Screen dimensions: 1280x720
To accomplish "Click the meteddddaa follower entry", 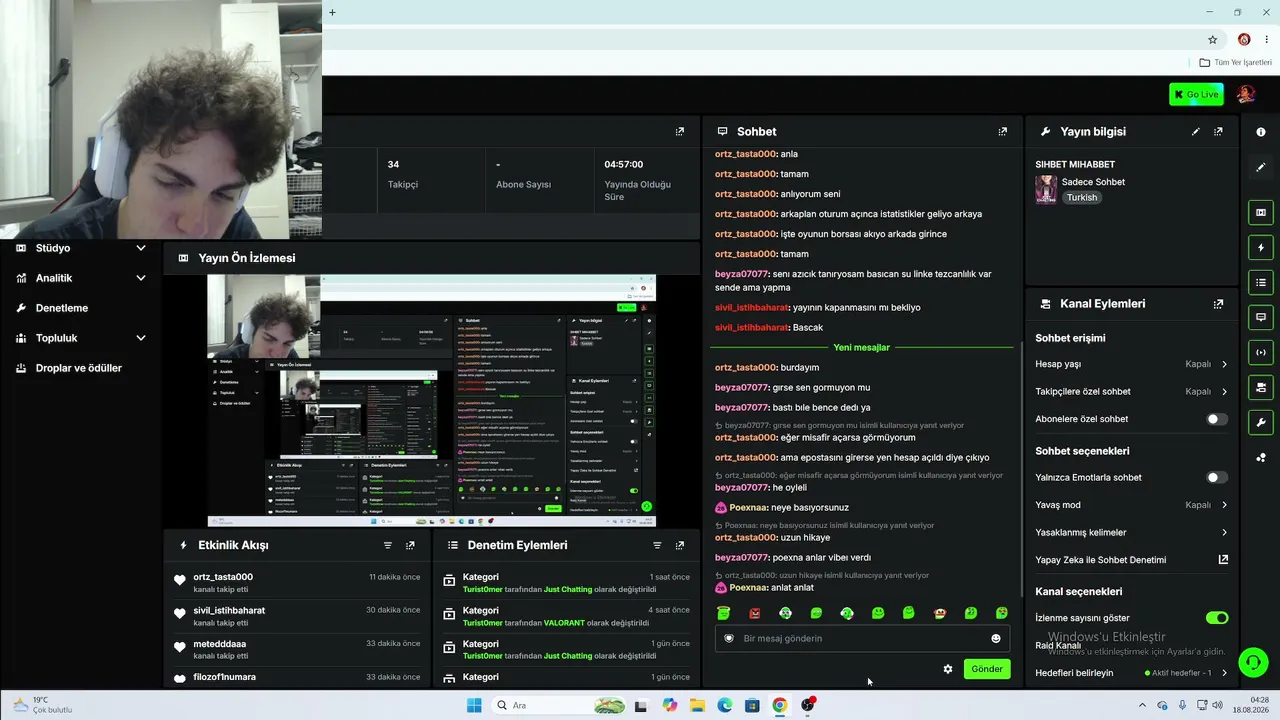I will (219, 644).
